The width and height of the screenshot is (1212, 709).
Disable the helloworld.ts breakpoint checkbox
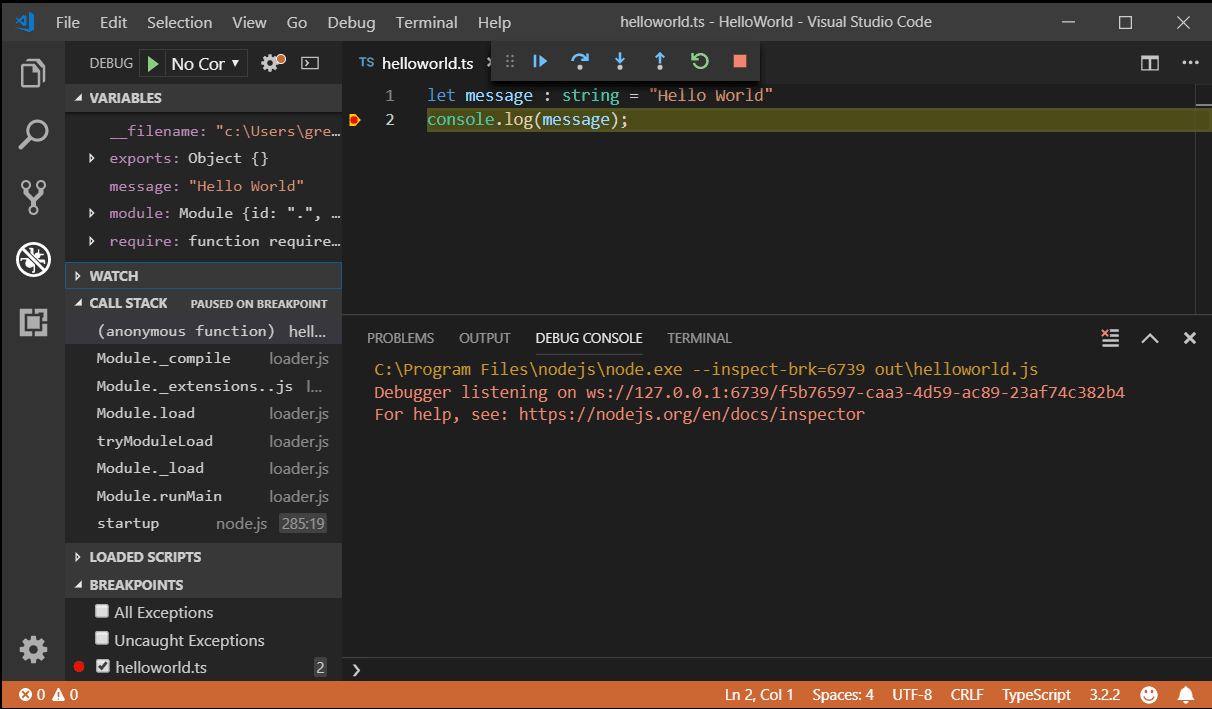click(x=102, y=666)
